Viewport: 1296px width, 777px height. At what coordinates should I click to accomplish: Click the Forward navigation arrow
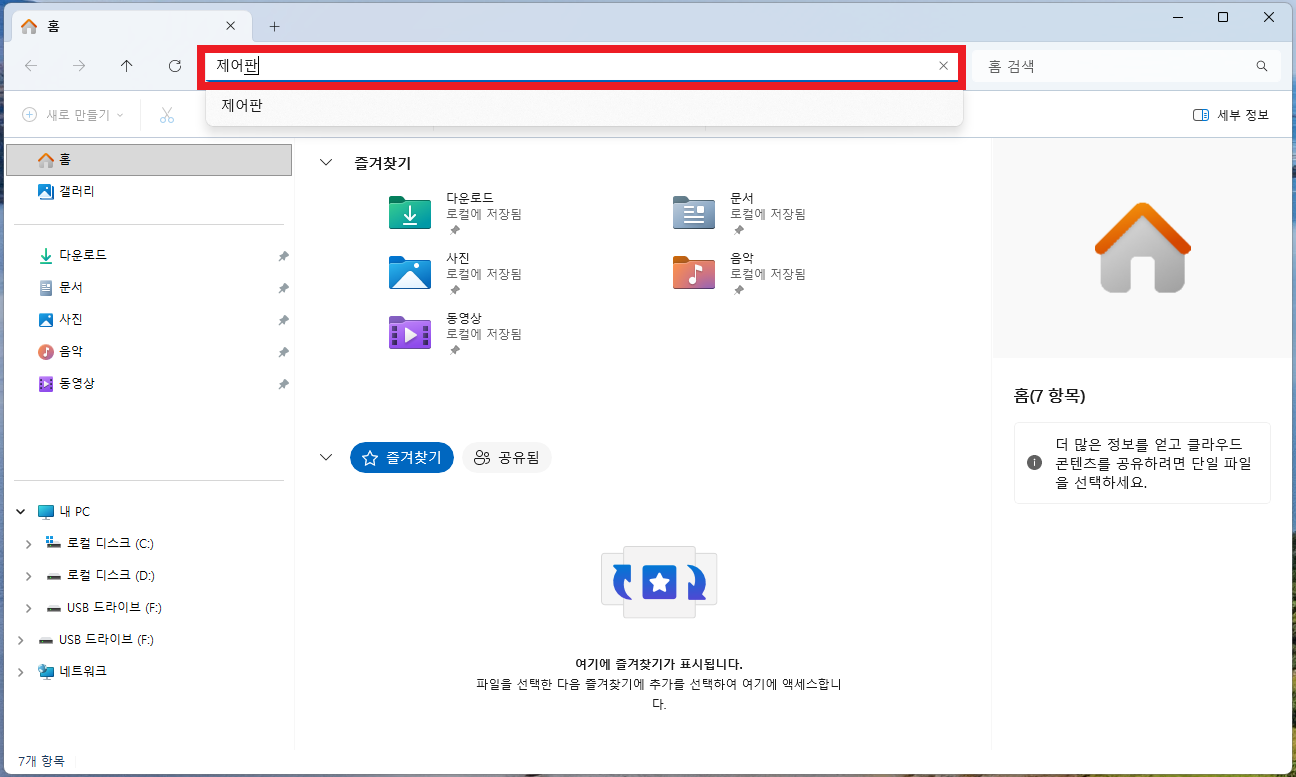[x=79, y=66]
